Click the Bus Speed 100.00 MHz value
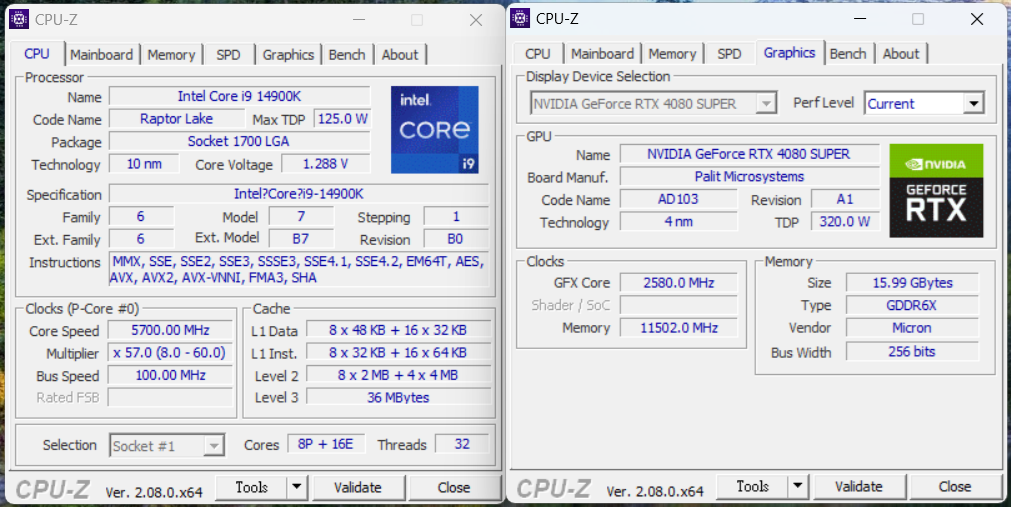This screenshot has width=1011, height=507. (170, 375)
